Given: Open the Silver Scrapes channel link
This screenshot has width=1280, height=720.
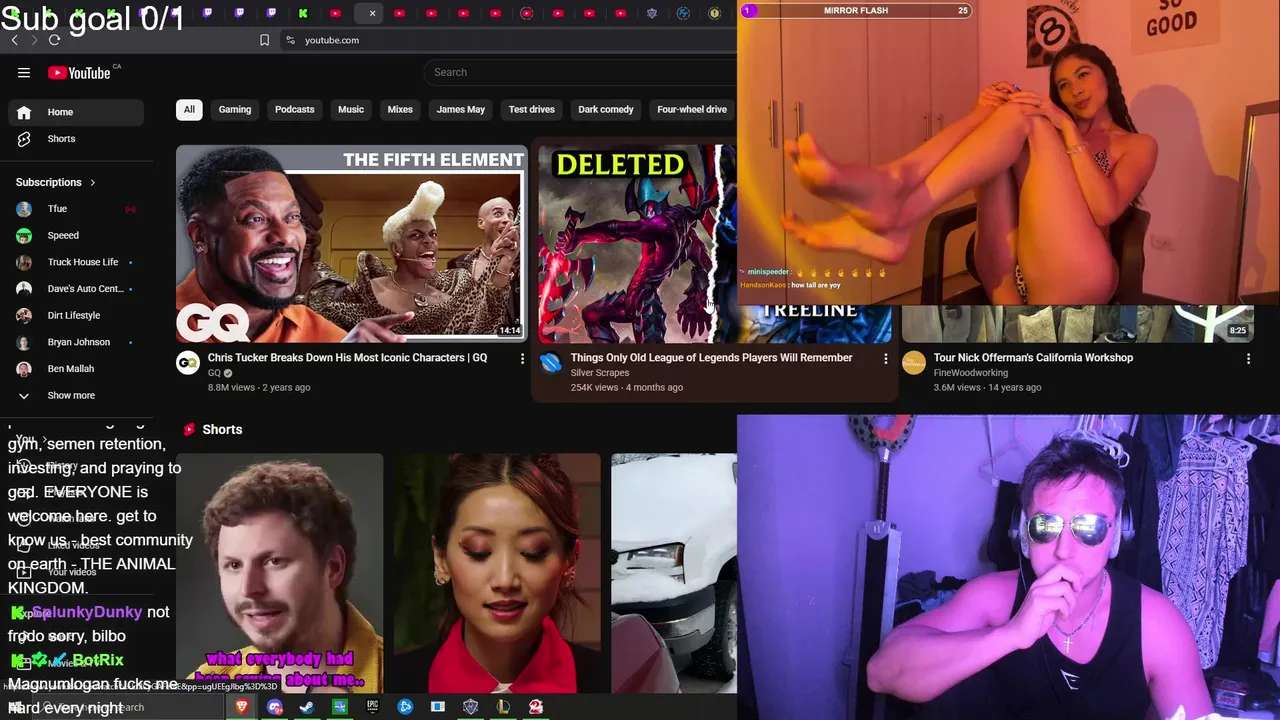Looking at the screenshot, I should (x=599, y=373).
